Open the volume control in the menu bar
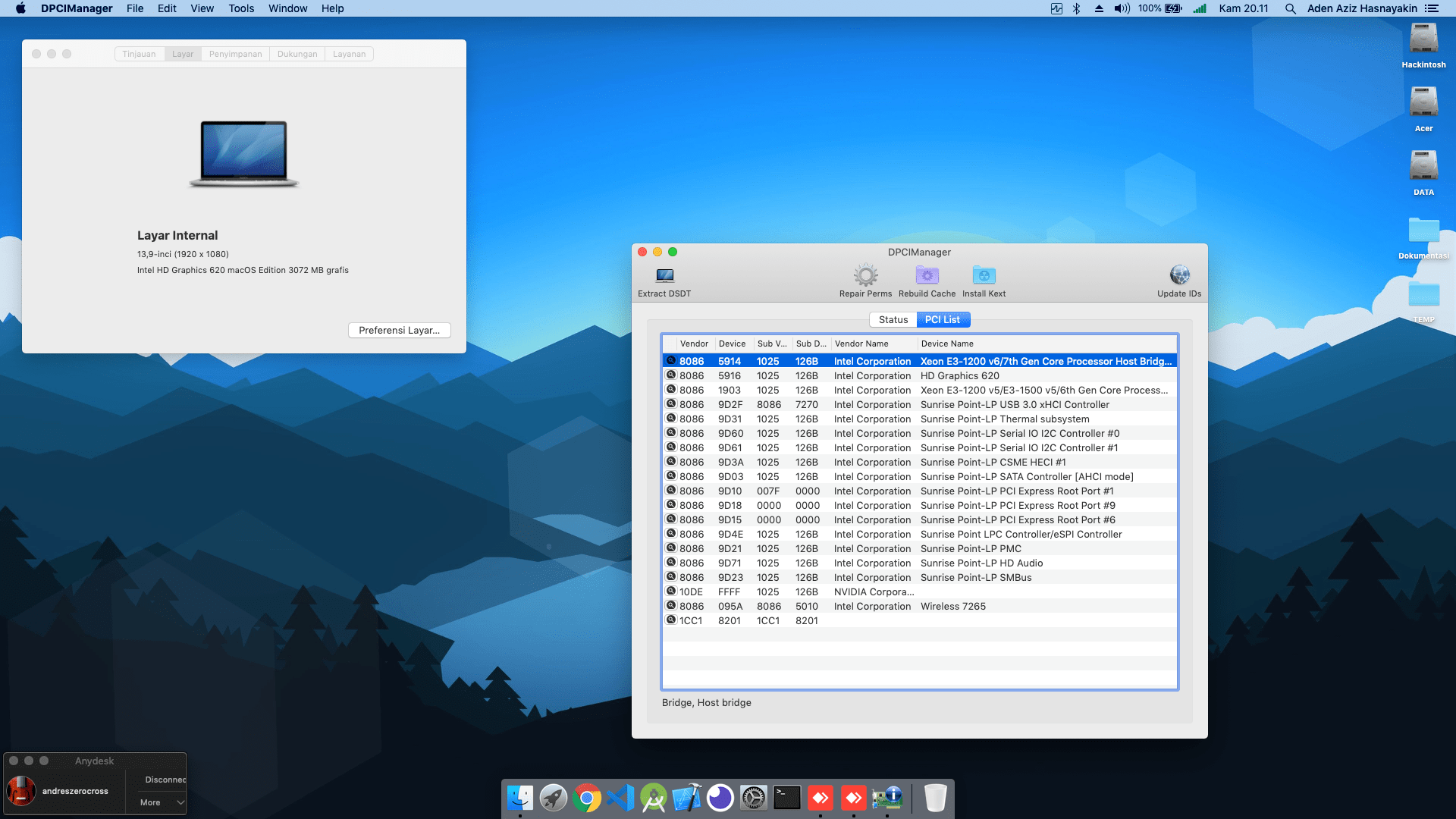The width and height of the screenshot is (1456, 819). point(1122,8)
